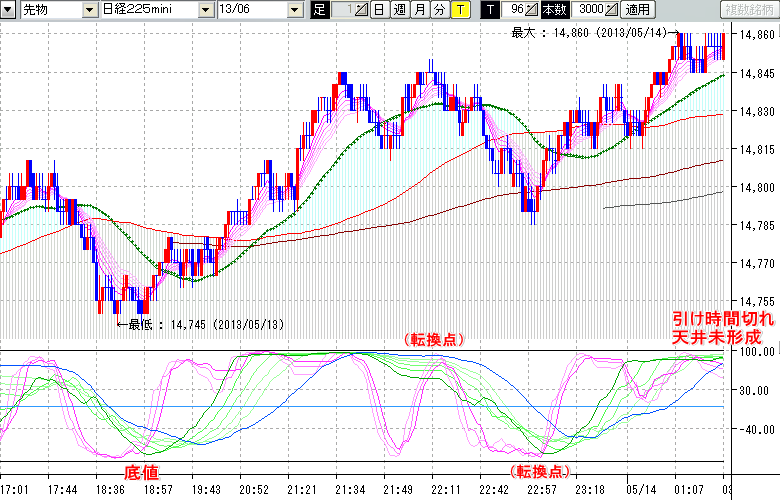Open the far-left toolbar dropdown arrow
780x500 pixels.
click(8, 10)
